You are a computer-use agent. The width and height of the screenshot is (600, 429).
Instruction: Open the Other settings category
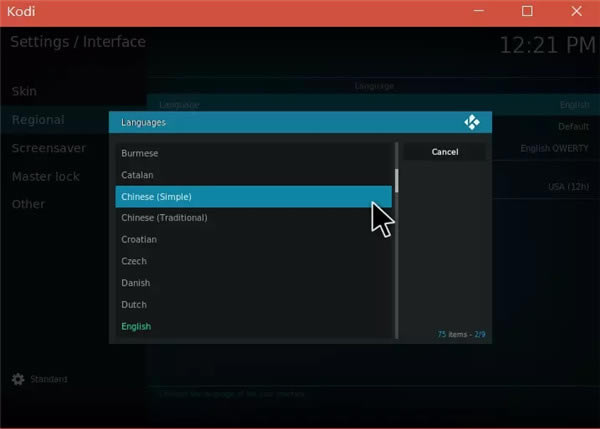[28, 204]
